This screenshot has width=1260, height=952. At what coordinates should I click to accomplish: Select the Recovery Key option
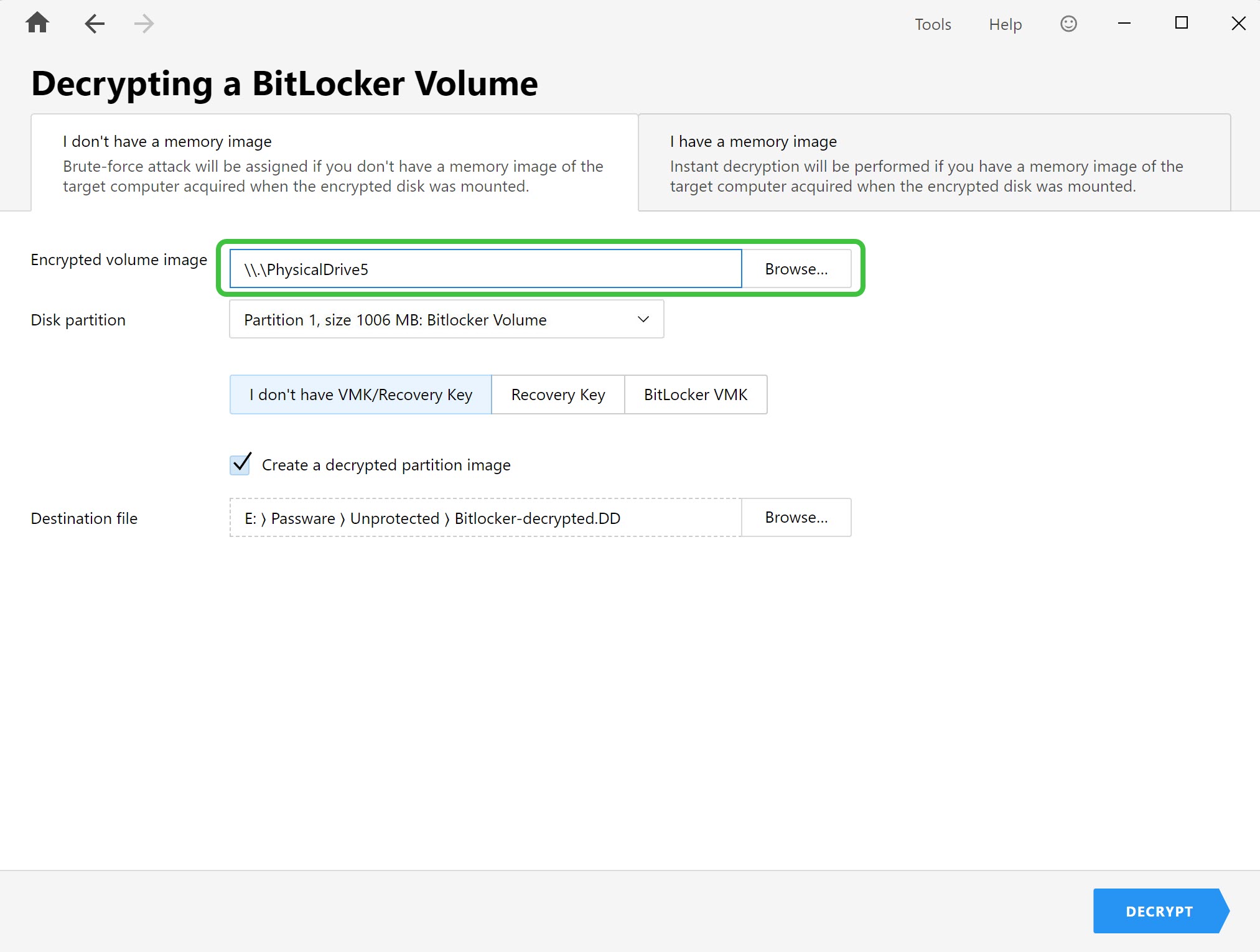[558, 394]
